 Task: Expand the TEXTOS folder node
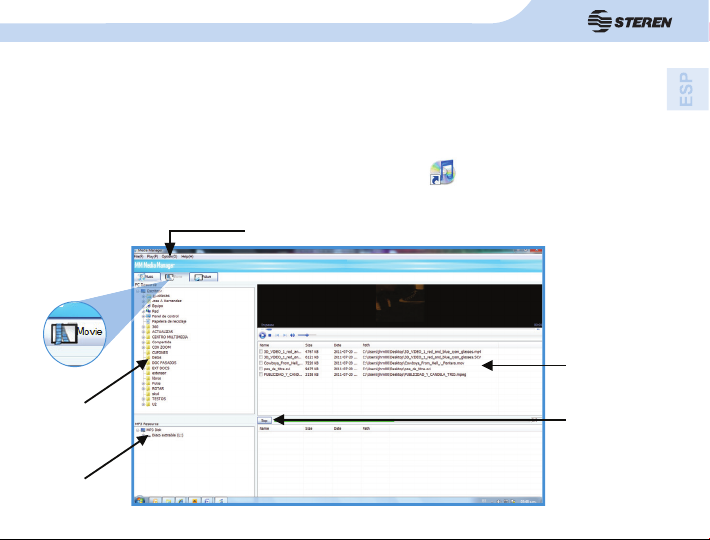(x=144, y=399)
